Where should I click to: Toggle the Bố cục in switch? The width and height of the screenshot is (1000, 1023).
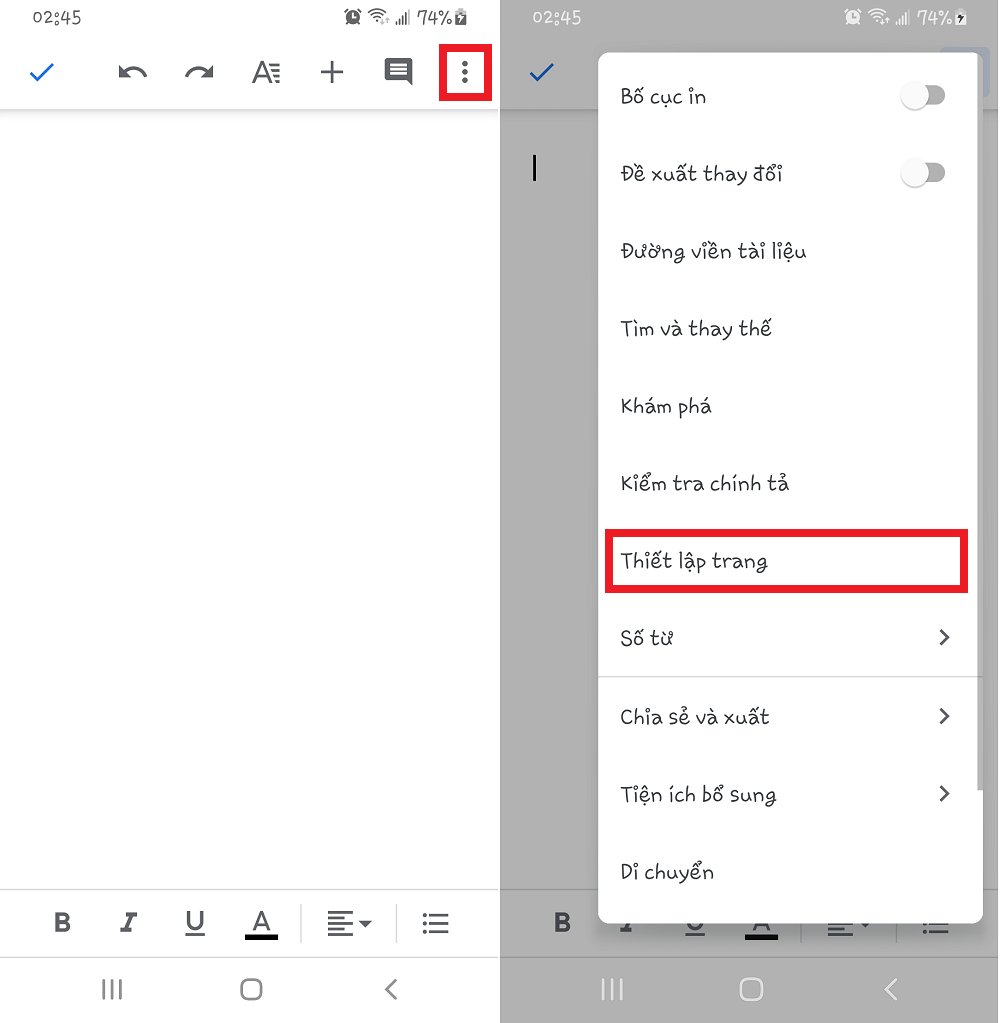point(923,96)
